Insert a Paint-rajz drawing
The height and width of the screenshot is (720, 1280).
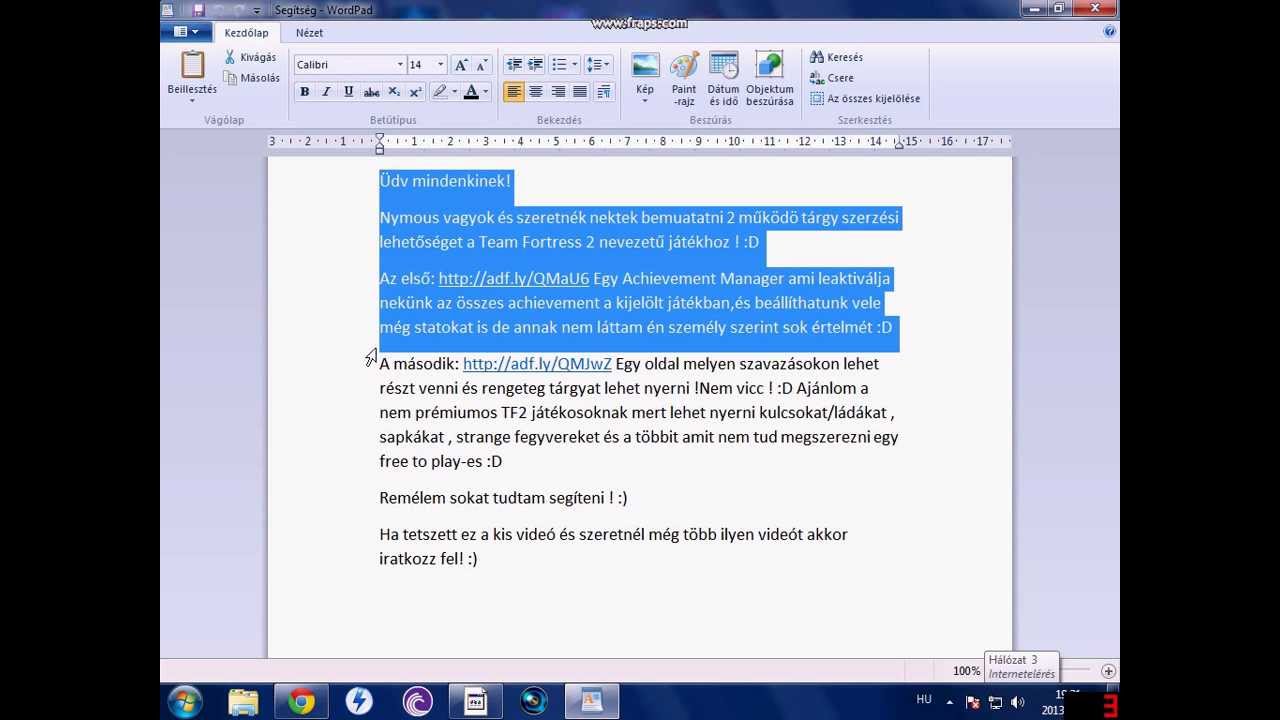pos(684,78)
